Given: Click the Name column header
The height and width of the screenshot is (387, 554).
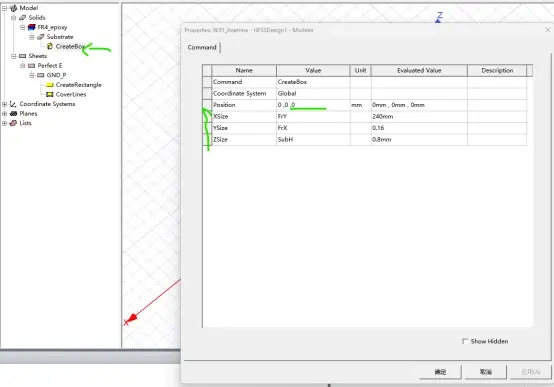Looking at the screenshot, I should (x=244, y=70).
